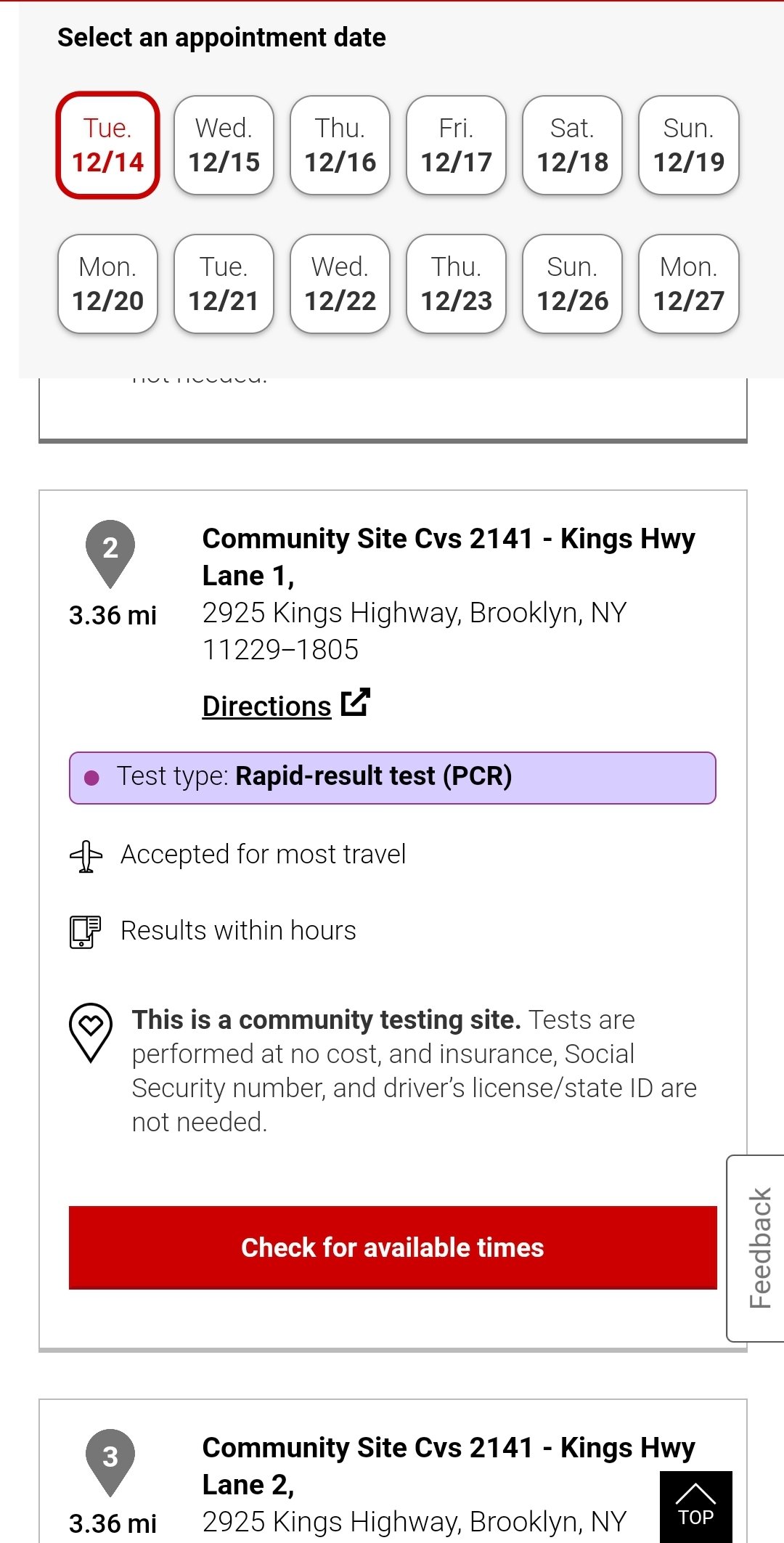Viewport: 784px width, 1543px height.
Task: Click the external link icon beside Directions
Action: point(356,702)
